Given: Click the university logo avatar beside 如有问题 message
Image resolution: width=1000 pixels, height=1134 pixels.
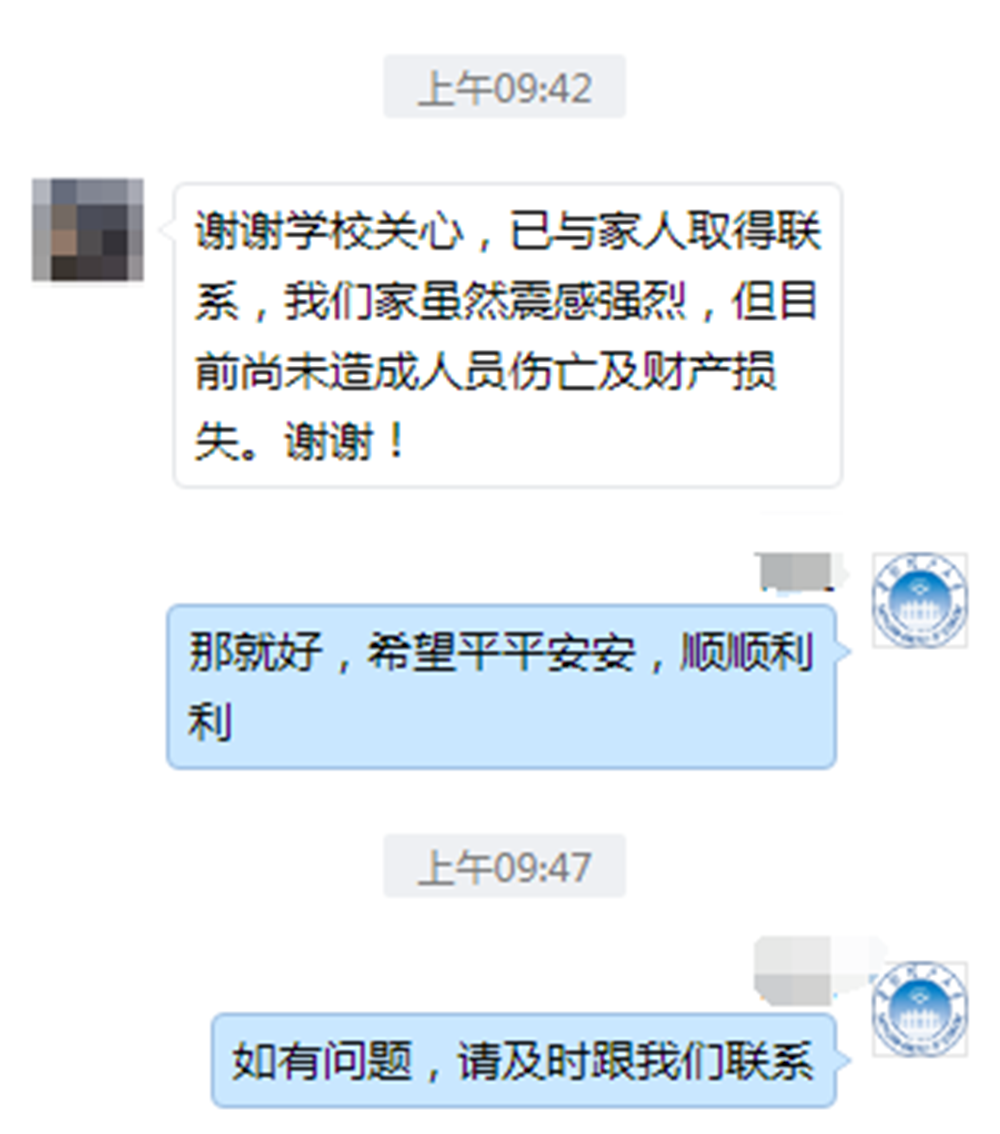Looking at the screenshot, I should (919, 1009).
